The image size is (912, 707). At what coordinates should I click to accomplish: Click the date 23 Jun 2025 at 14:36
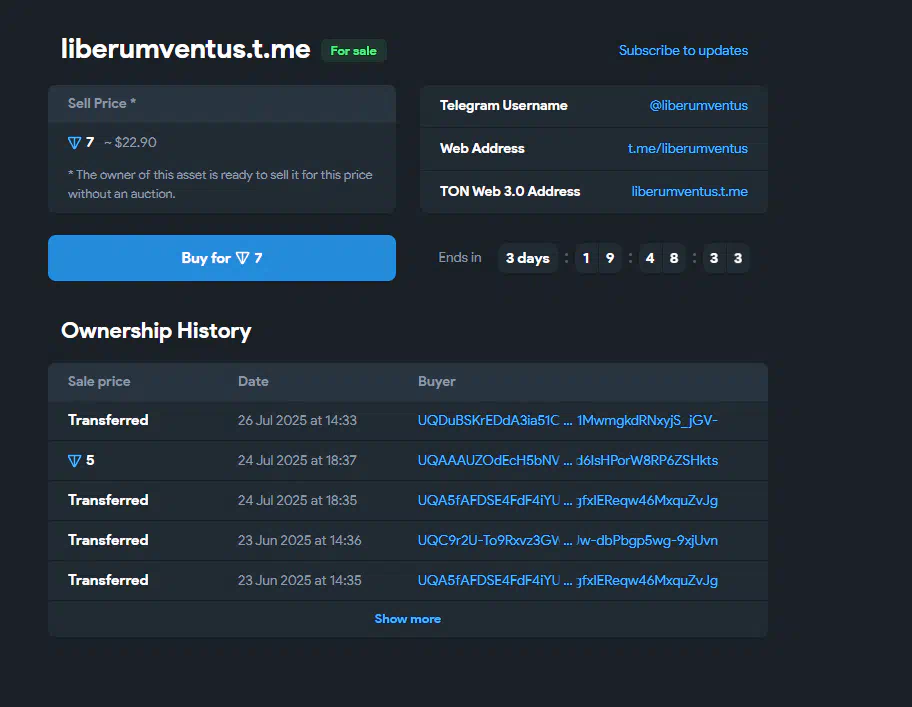click(x=300, y=541)
